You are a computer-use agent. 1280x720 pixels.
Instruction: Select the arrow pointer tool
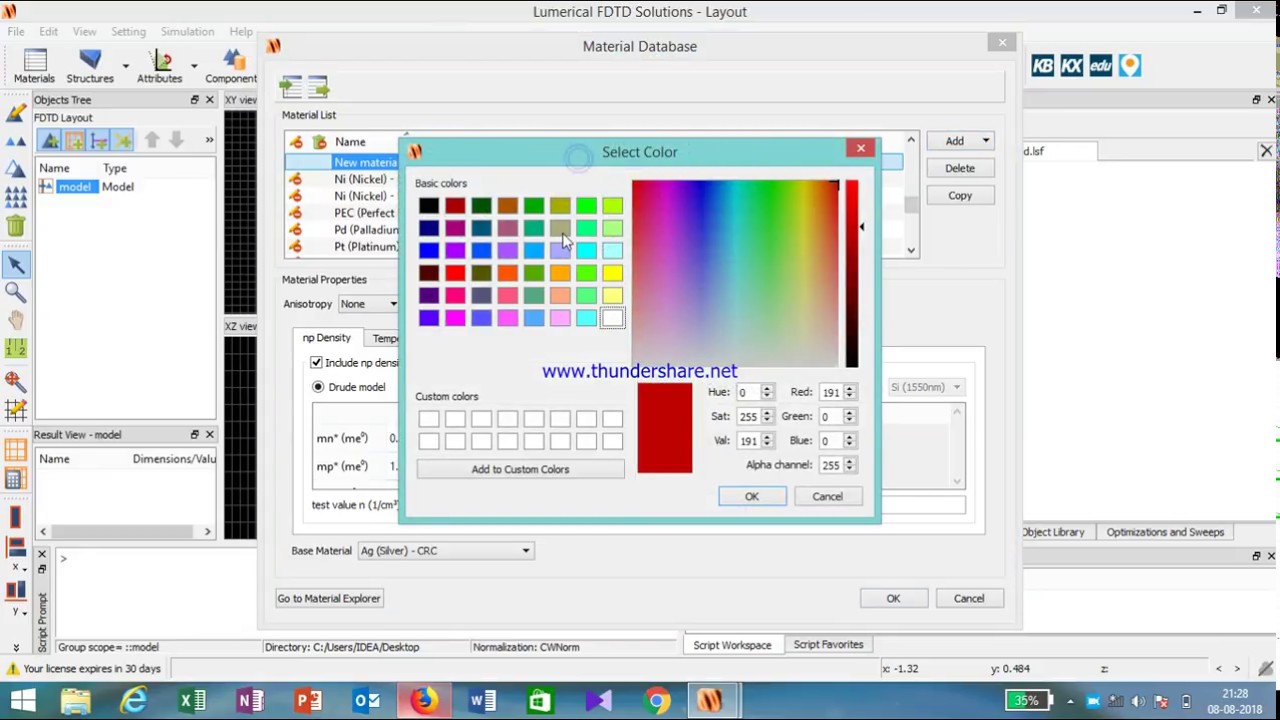(15, 265)
